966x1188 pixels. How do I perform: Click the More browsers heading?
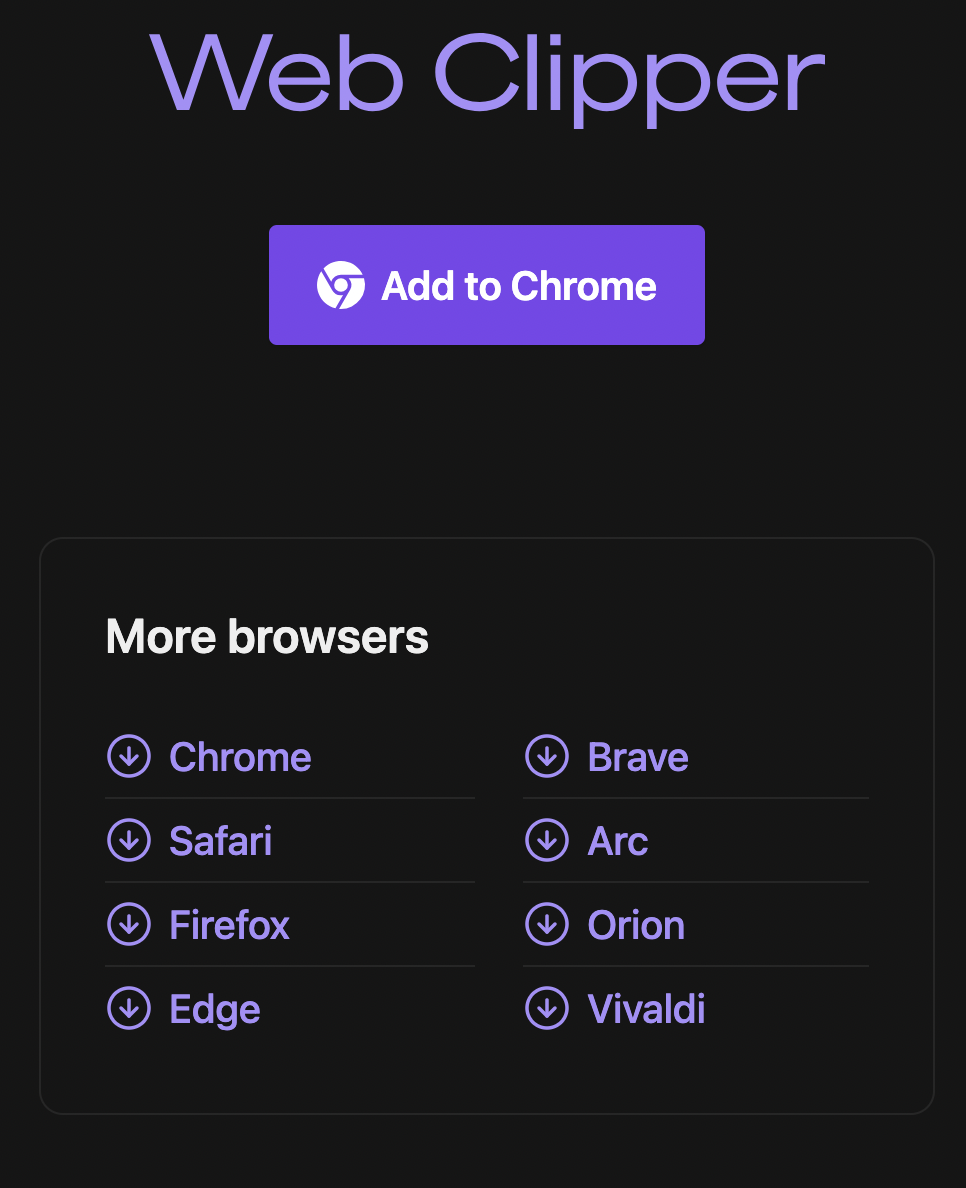[x=266, y=636]
